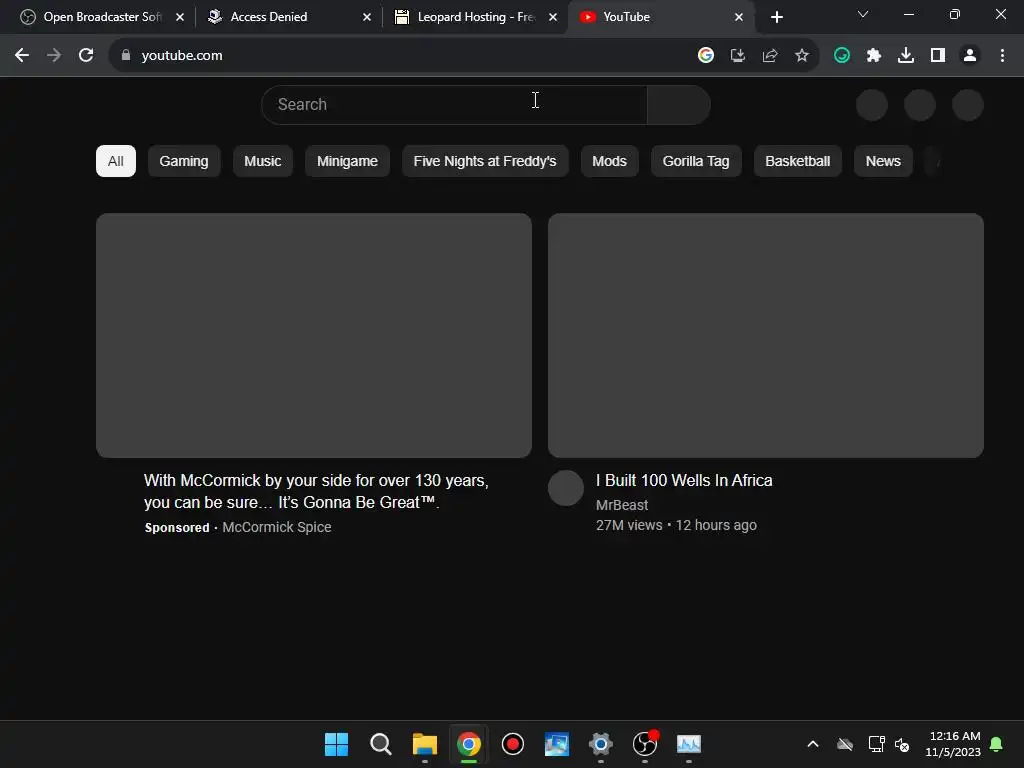The width and height of the screenshot is (1024, 768).
Task: Expand the tab search dropdown
Action: (x=863, y=14)
